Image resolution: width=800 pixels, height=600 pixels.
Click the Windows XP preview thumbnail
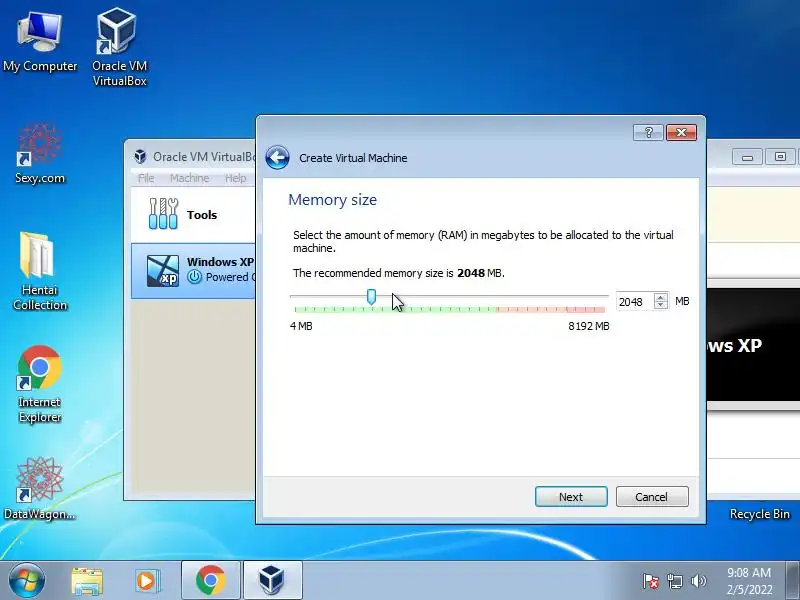(753, 345)
